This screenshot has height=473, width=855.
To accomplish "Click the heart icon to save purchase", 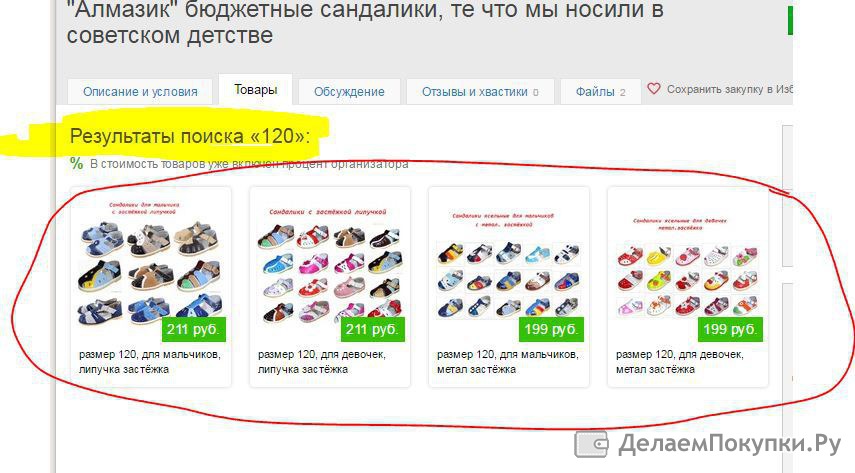I will point(654,89).
